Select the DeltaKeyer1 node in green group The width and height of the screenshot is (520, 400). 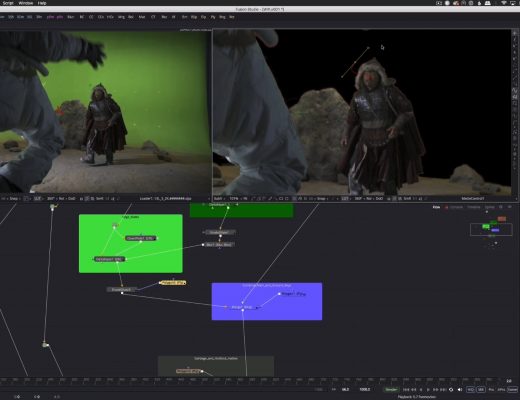click(x=109, y=259)
